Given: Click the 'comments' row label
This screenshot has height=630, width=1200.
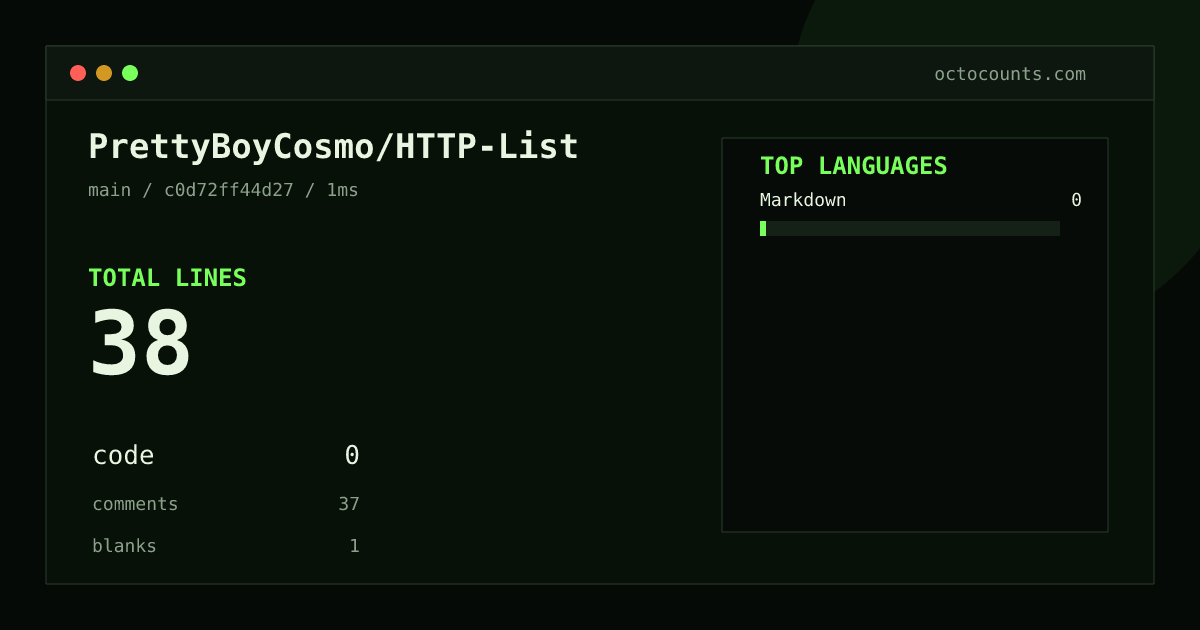Looking at the screenshot, I should pos(135,504).
